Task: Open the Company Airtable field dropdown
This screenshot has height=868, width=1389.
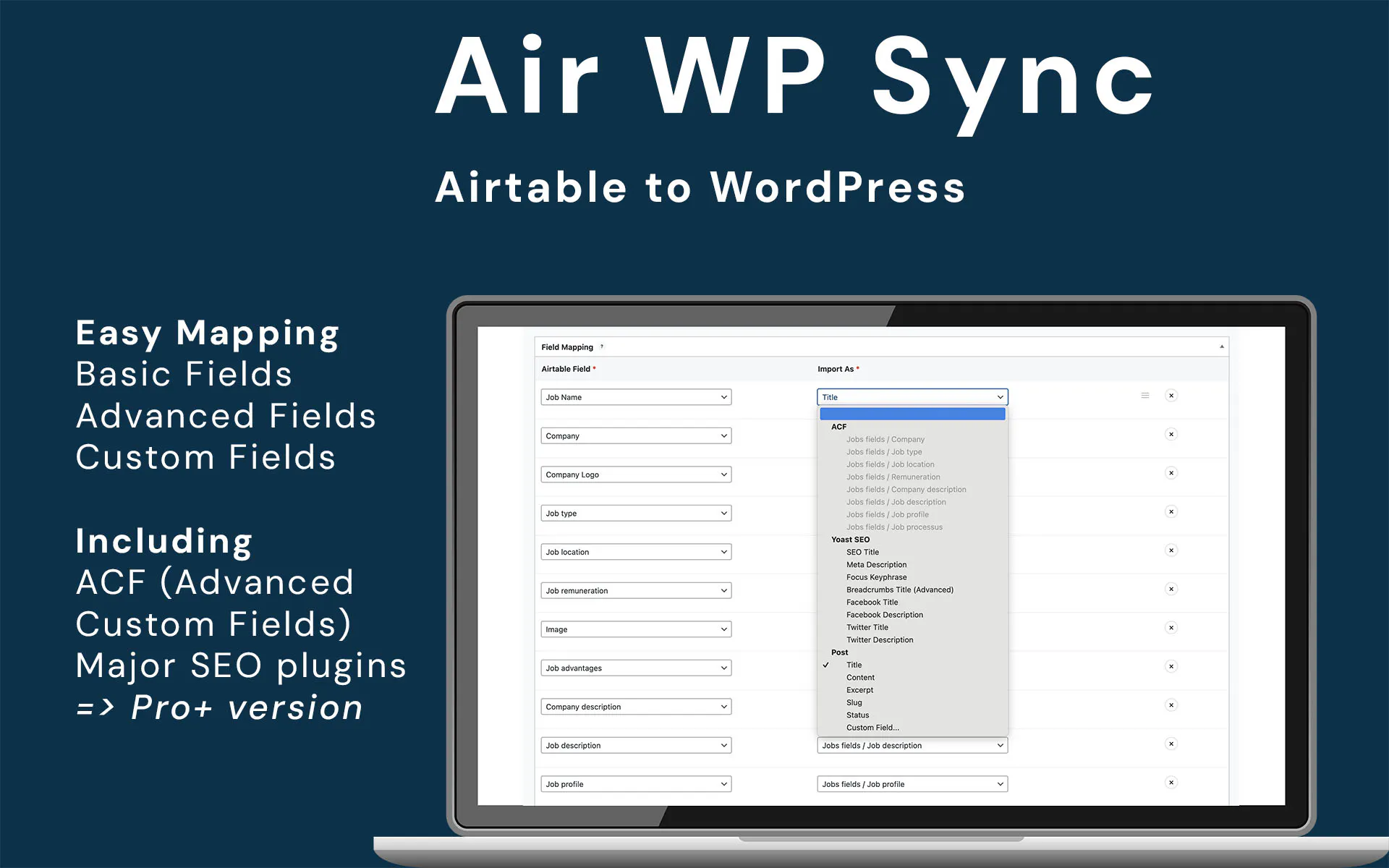Action: click(x=636, y=436)
